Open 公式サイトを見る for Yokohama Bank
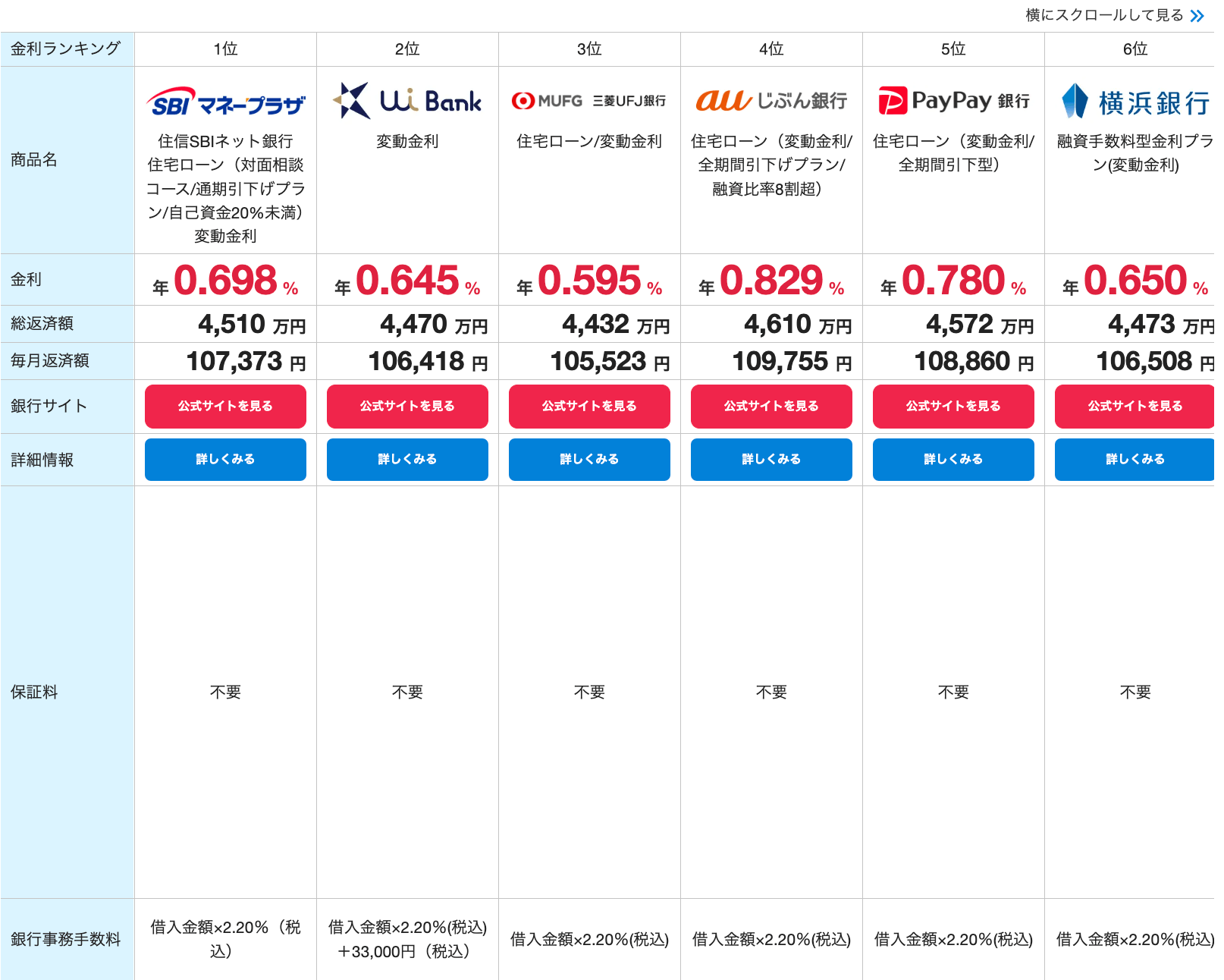Viewport: 1224px width, 980px height. coord(1135,407)
